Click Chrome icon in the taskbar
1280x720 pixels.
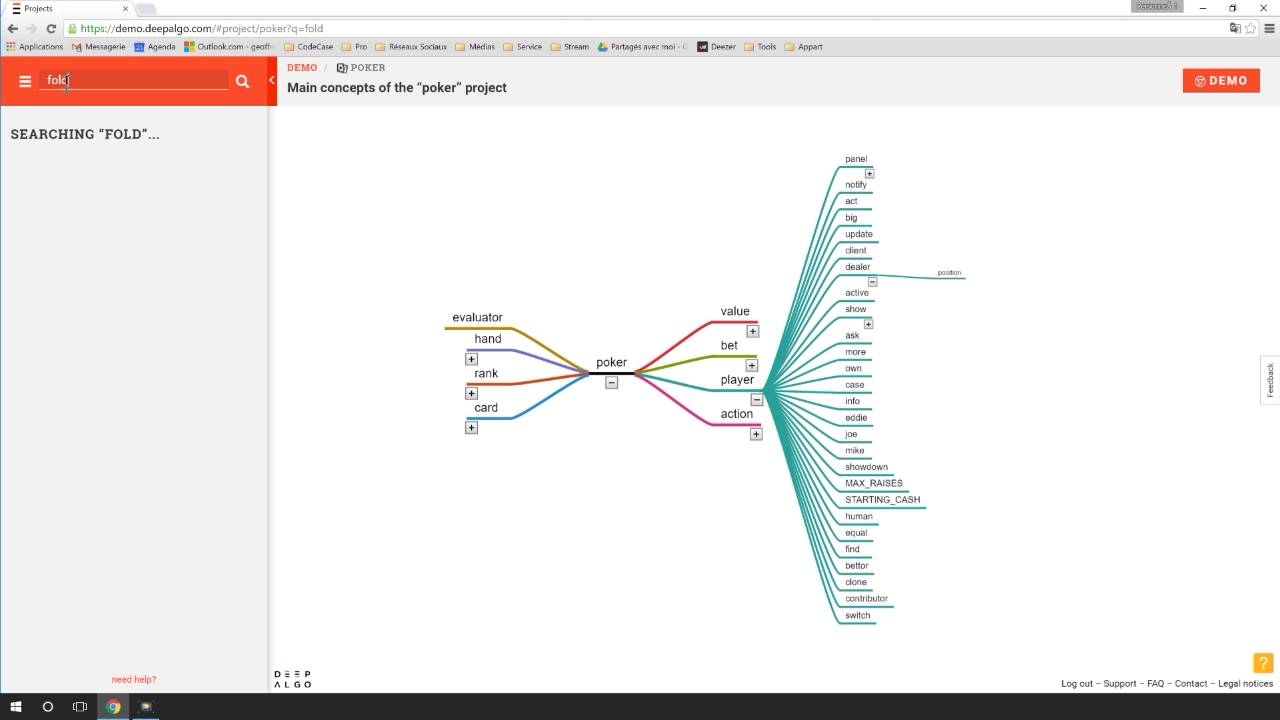113,707
